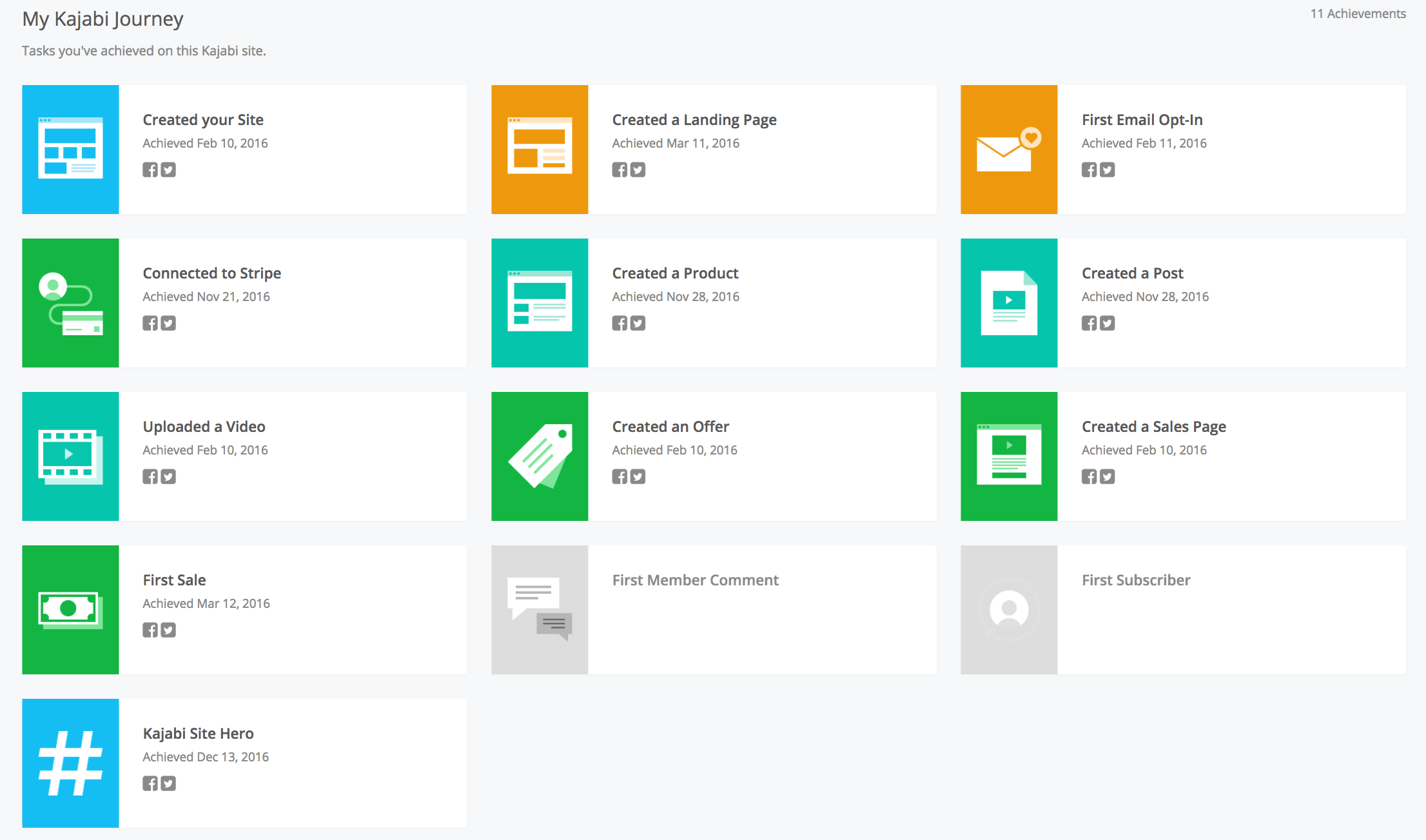Click the hashtag Kajabi Site Hero badge
1426x840 pixels.
coord(70,763)
